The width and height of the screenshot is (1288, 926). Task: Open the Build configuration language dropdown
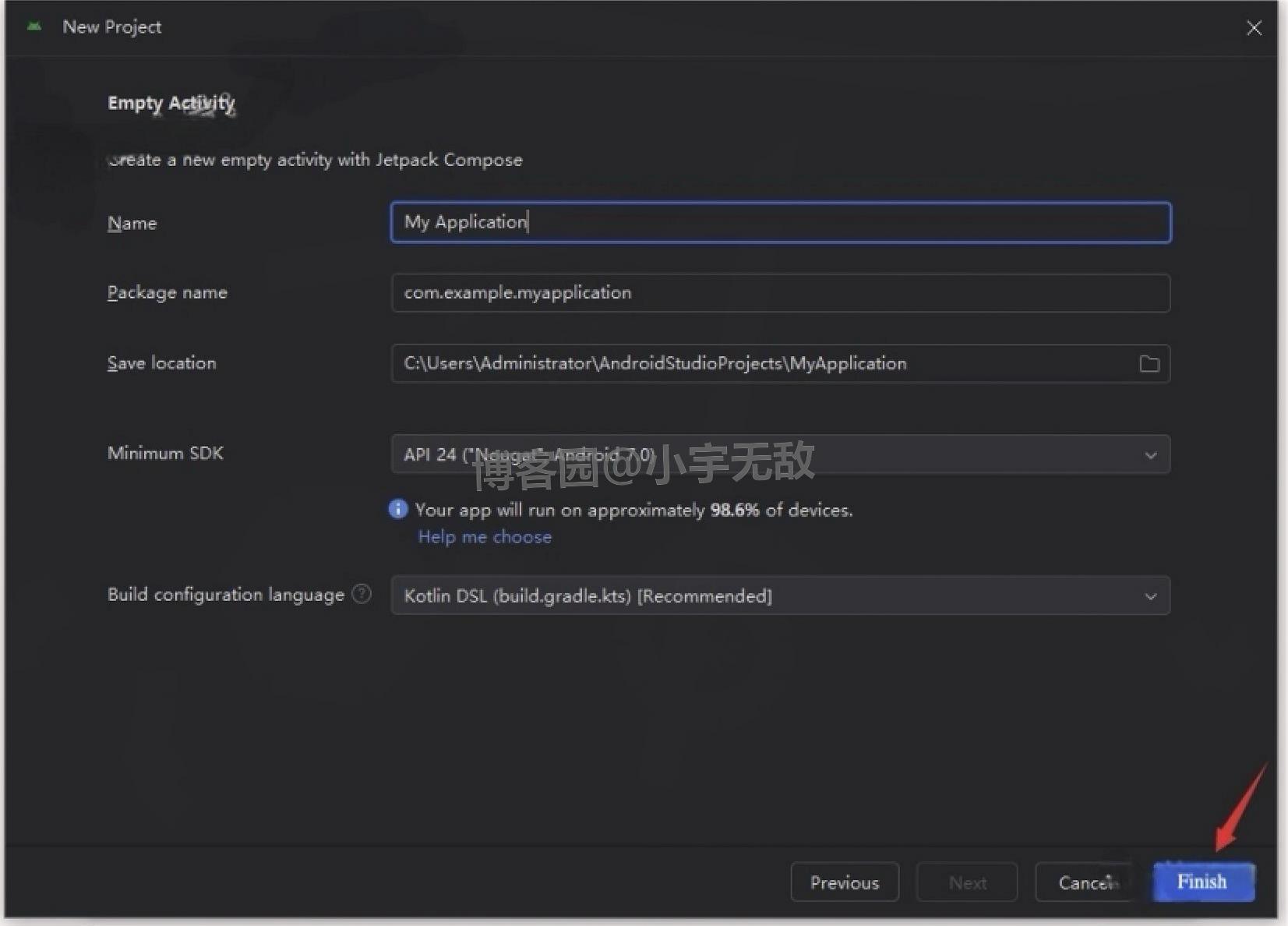tap(779, 596)
